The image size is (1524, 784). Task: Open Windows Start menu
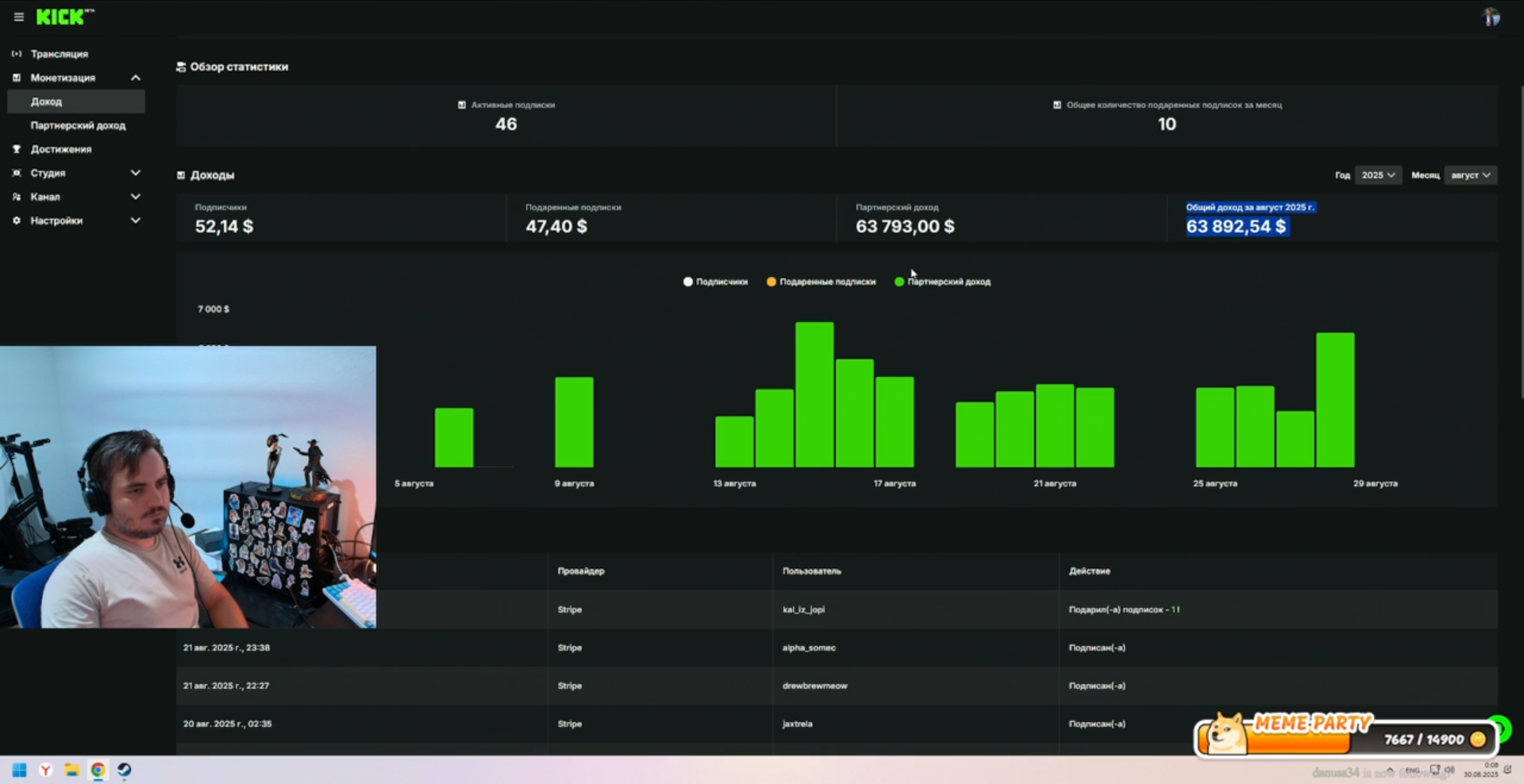20,770
